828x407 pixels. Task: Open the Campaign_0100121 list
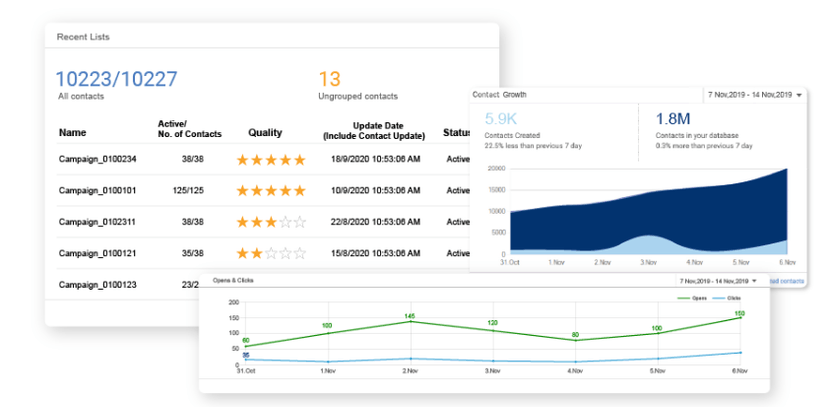click(97, 254)
